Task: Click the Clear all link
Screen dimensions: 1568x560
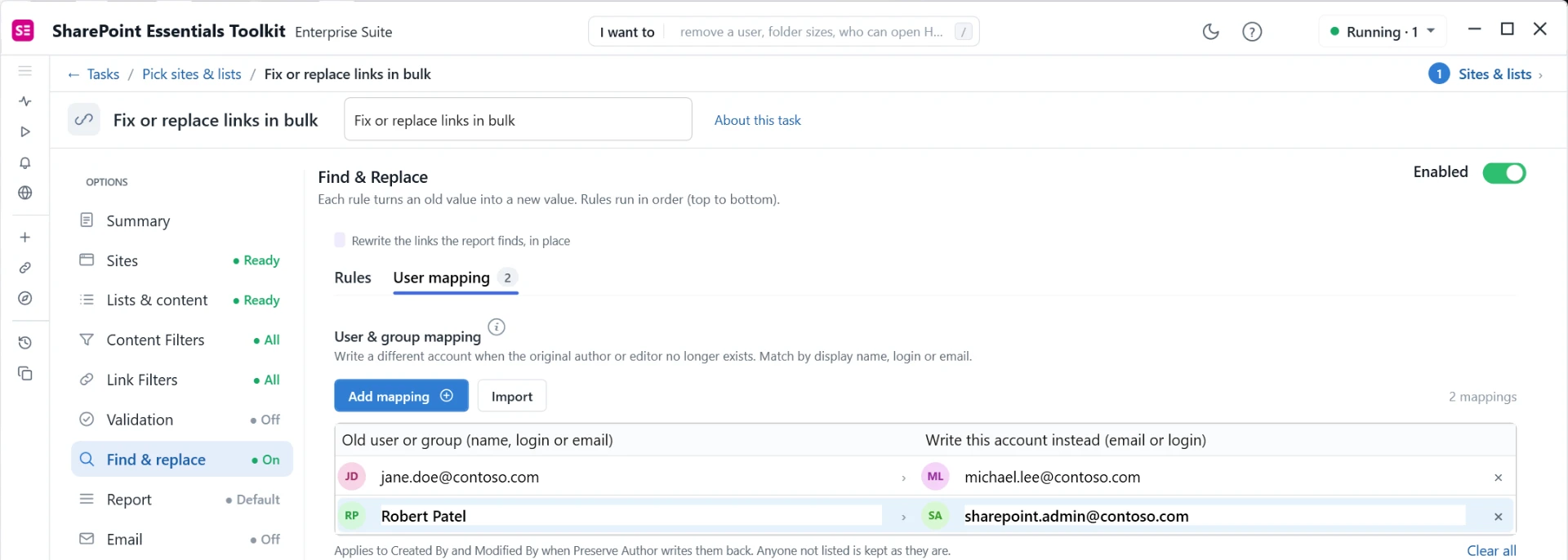Action: (1491, 550)
